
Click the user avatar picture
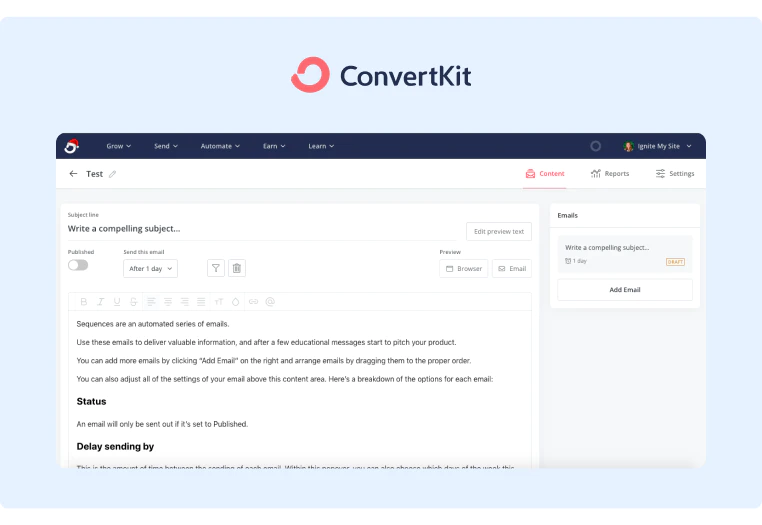(628, 146)
